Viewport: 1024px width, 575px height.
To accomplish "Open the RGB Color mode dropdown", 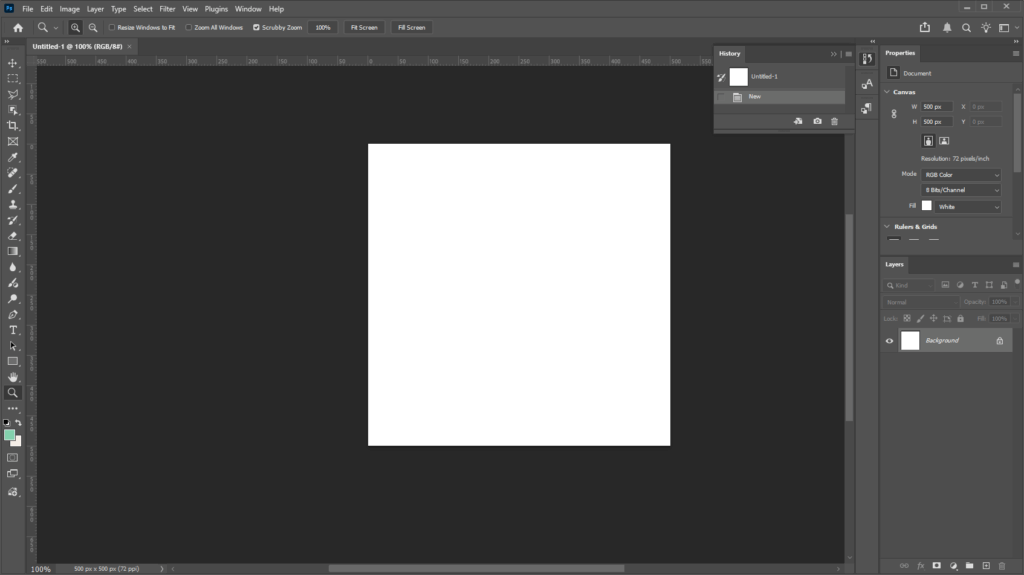I will click(x=961, y=175).
